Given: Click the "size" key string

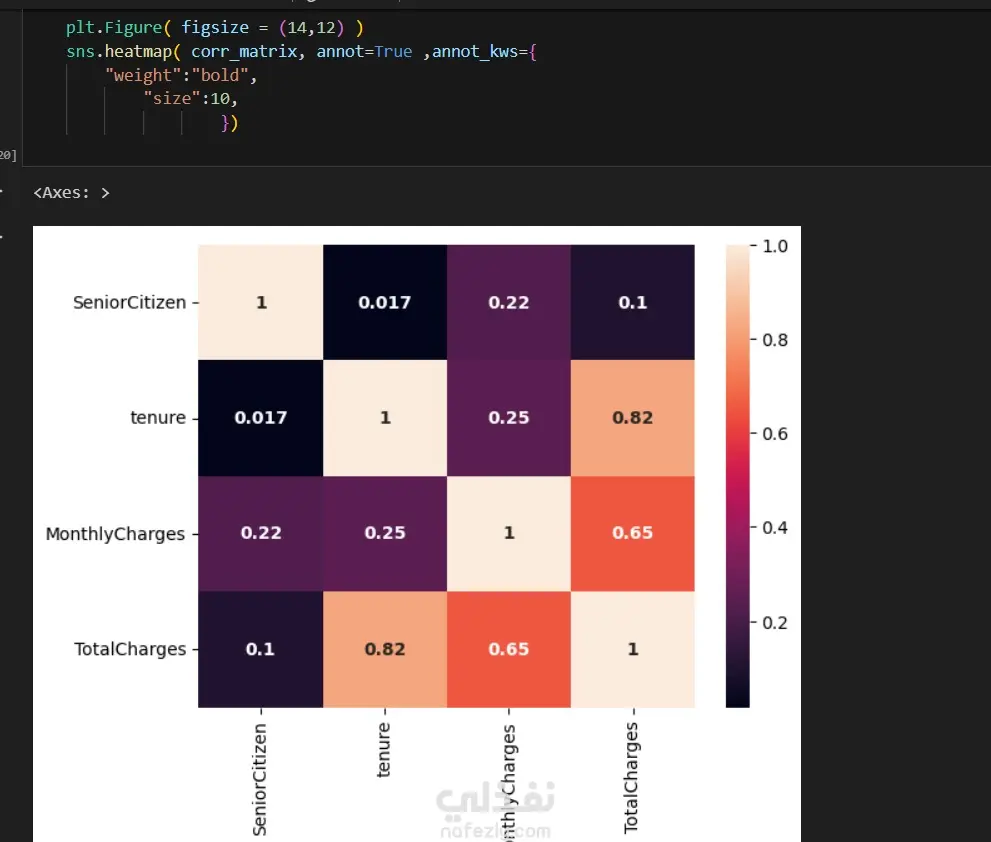Looking at the screenshot, I should [171, 99].
